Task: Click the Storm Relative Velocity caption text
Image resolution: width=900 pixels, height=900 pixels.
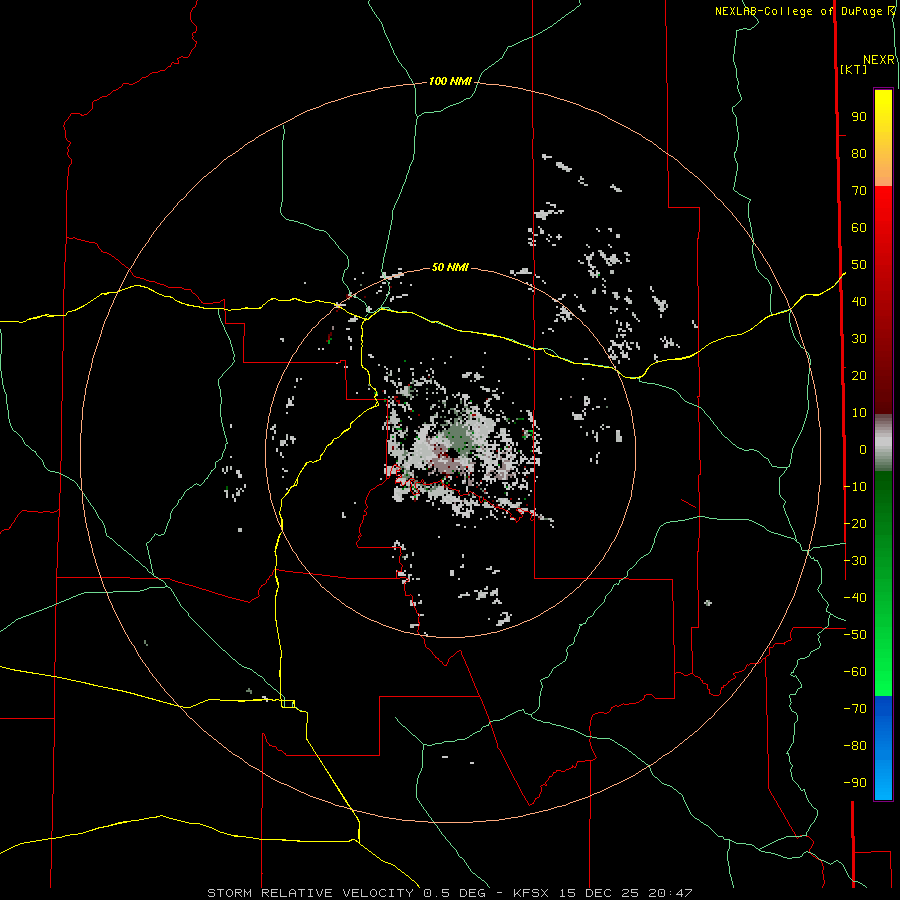Action: click(450, 893)
